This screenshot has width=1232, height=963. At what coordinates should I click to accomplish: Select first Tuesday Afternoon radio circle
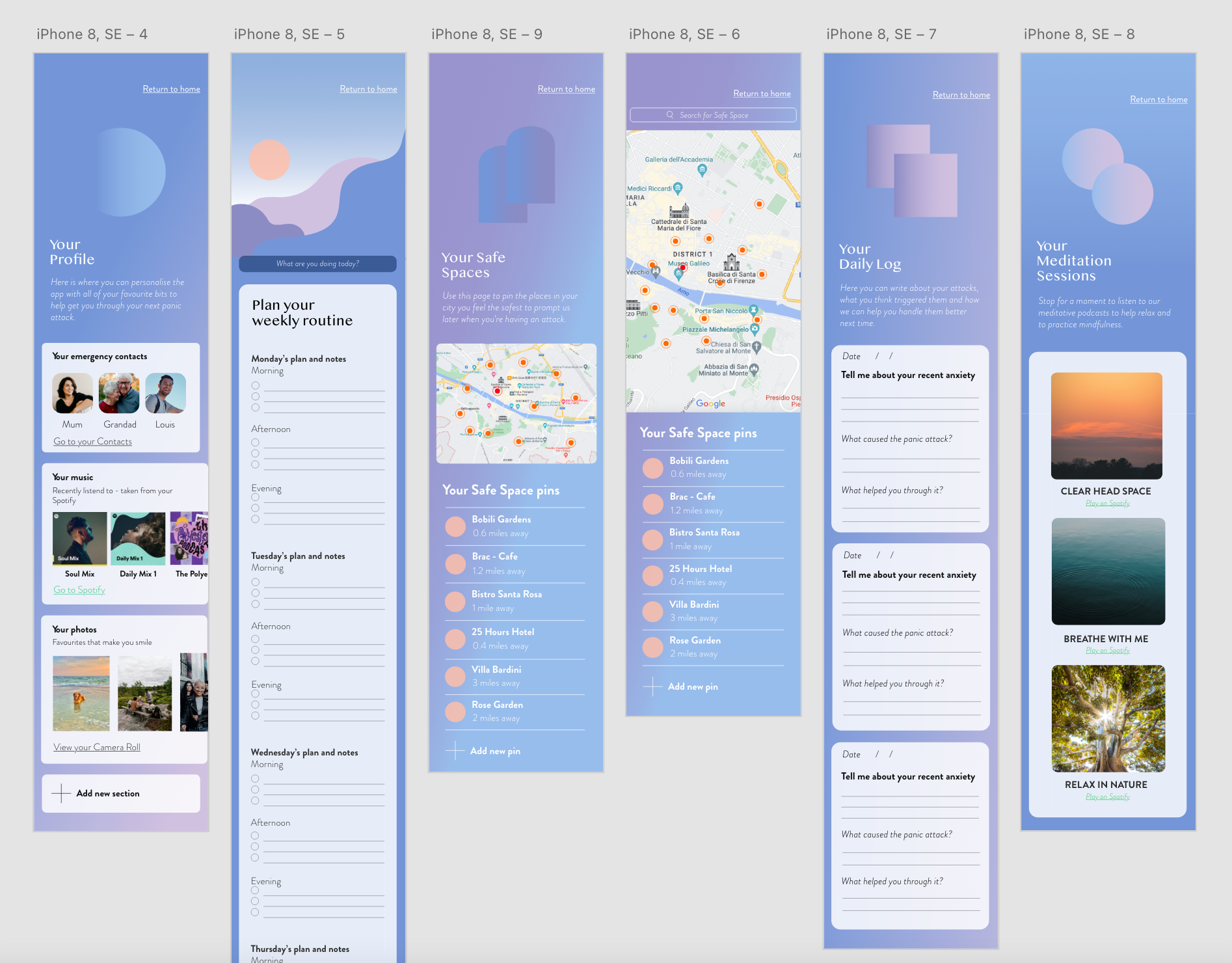(x=256, y=640)
